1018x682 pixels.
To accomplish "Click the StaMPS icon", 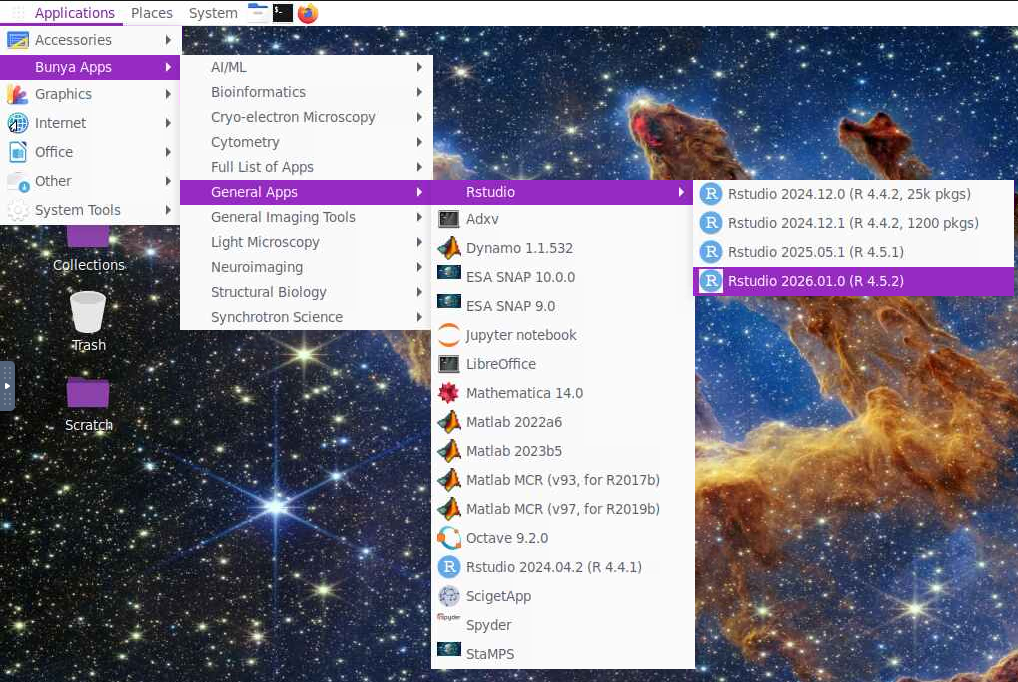I will click(449, 650).
